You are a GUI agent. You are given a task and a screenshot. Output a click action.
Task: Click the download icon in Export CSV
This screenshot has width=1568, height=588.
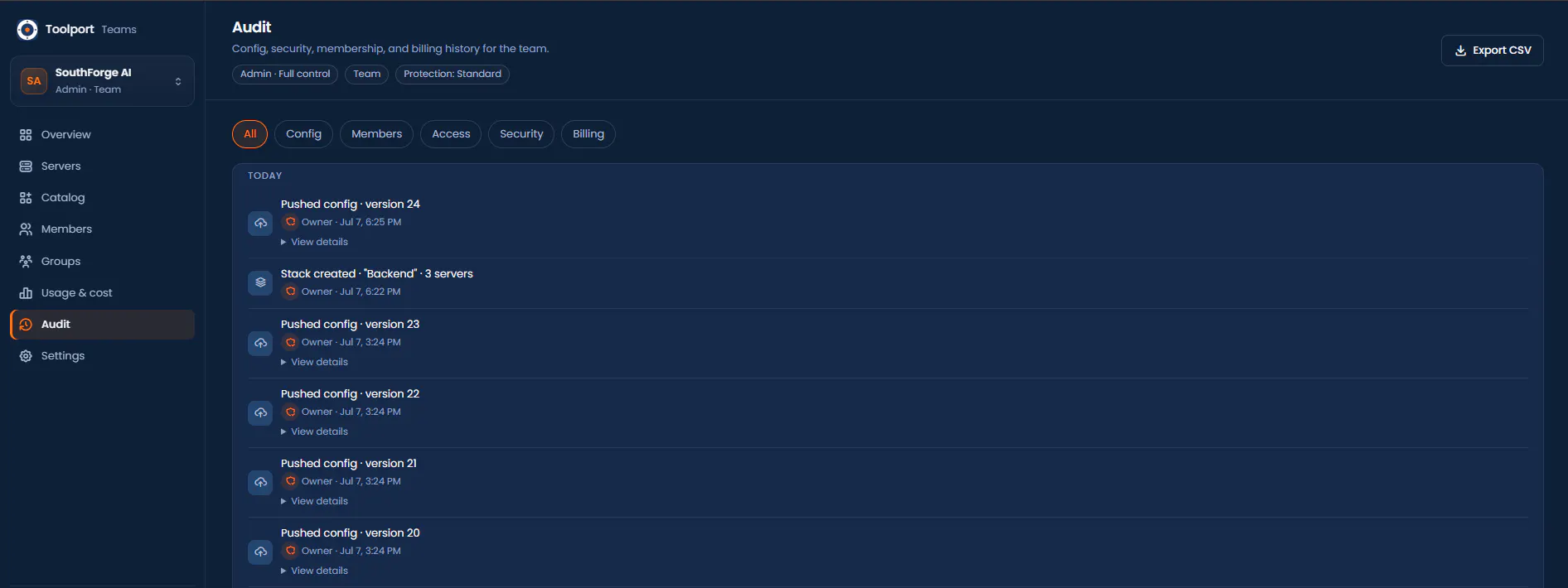click(1460, 51)
